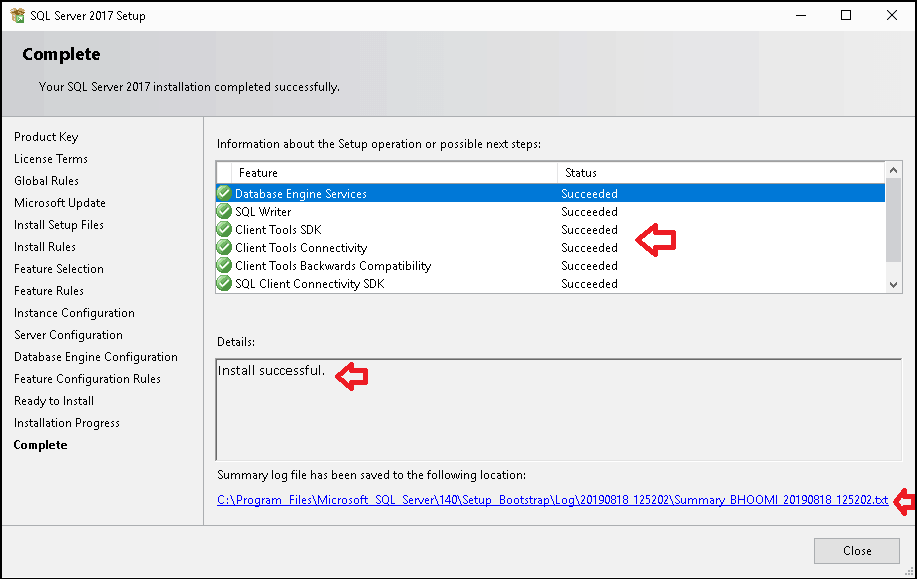Click the Microsoft Update step in sidebar

pos(60,202)
